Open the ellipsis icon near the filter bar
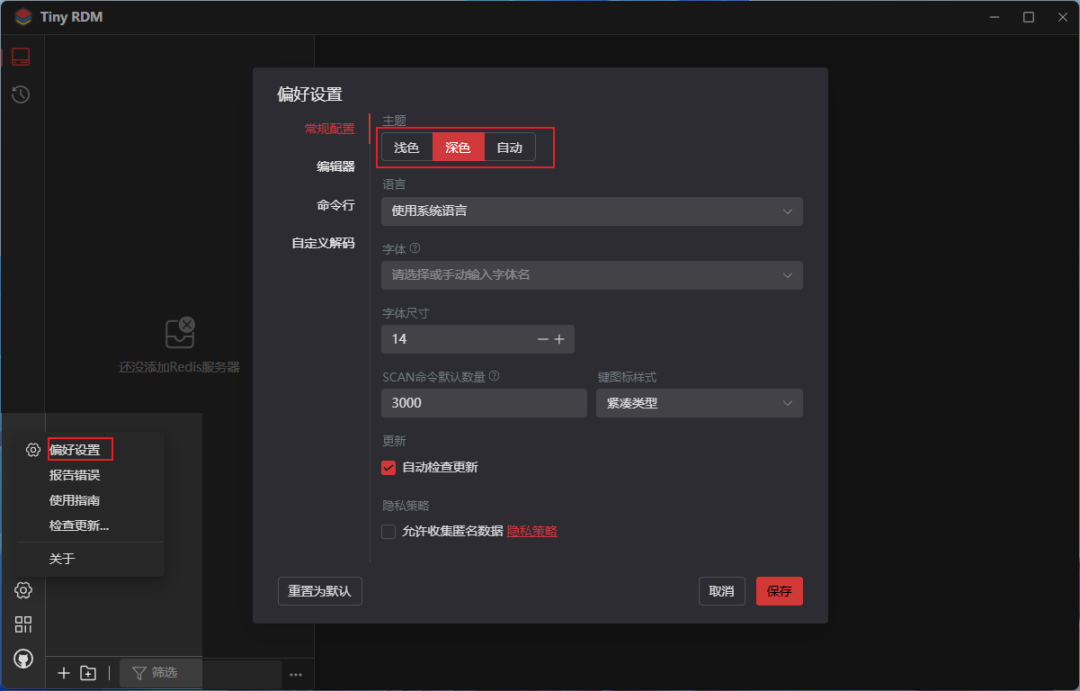Image resolution: width=1080 pixels, height=691 pixels. pyautogui.click(x=296, y=675)
